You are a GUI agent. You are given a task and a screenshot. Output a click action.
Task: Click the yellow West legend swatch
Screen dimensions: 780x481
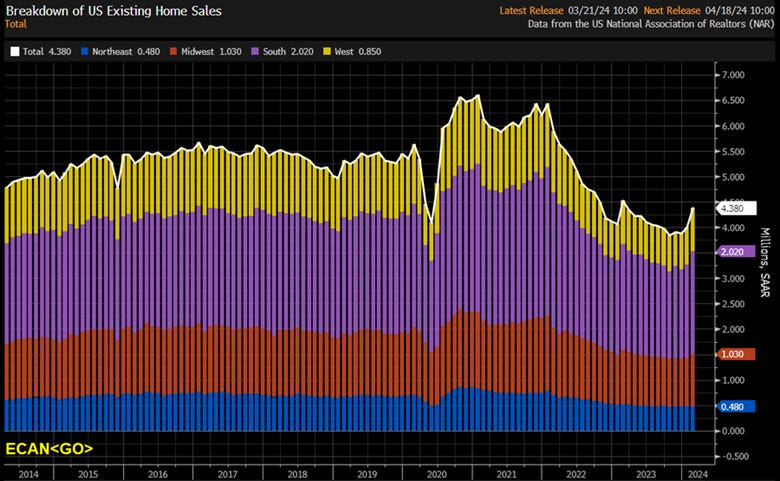pos(327,51)
